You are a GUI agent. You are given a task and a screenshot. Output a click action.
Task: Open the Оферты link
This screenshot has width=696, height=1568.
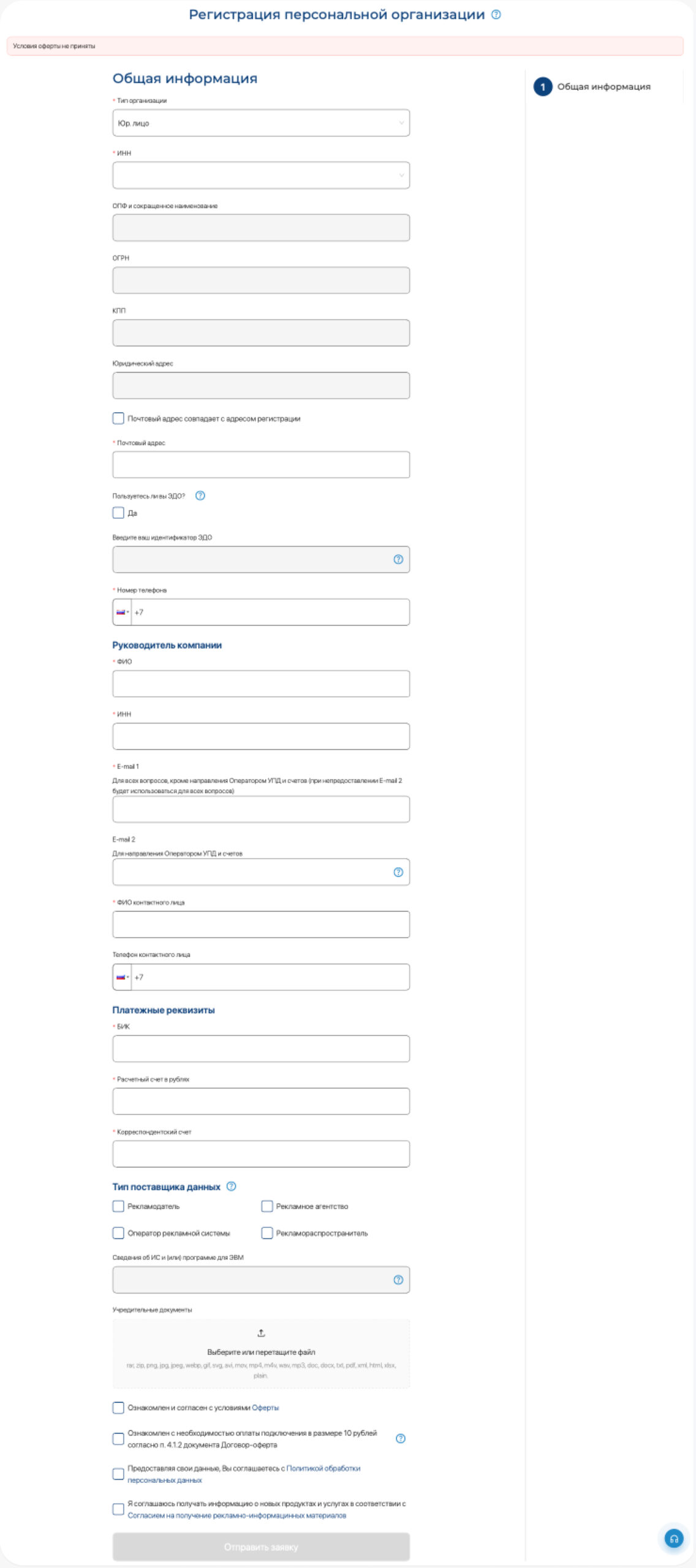265,1408
